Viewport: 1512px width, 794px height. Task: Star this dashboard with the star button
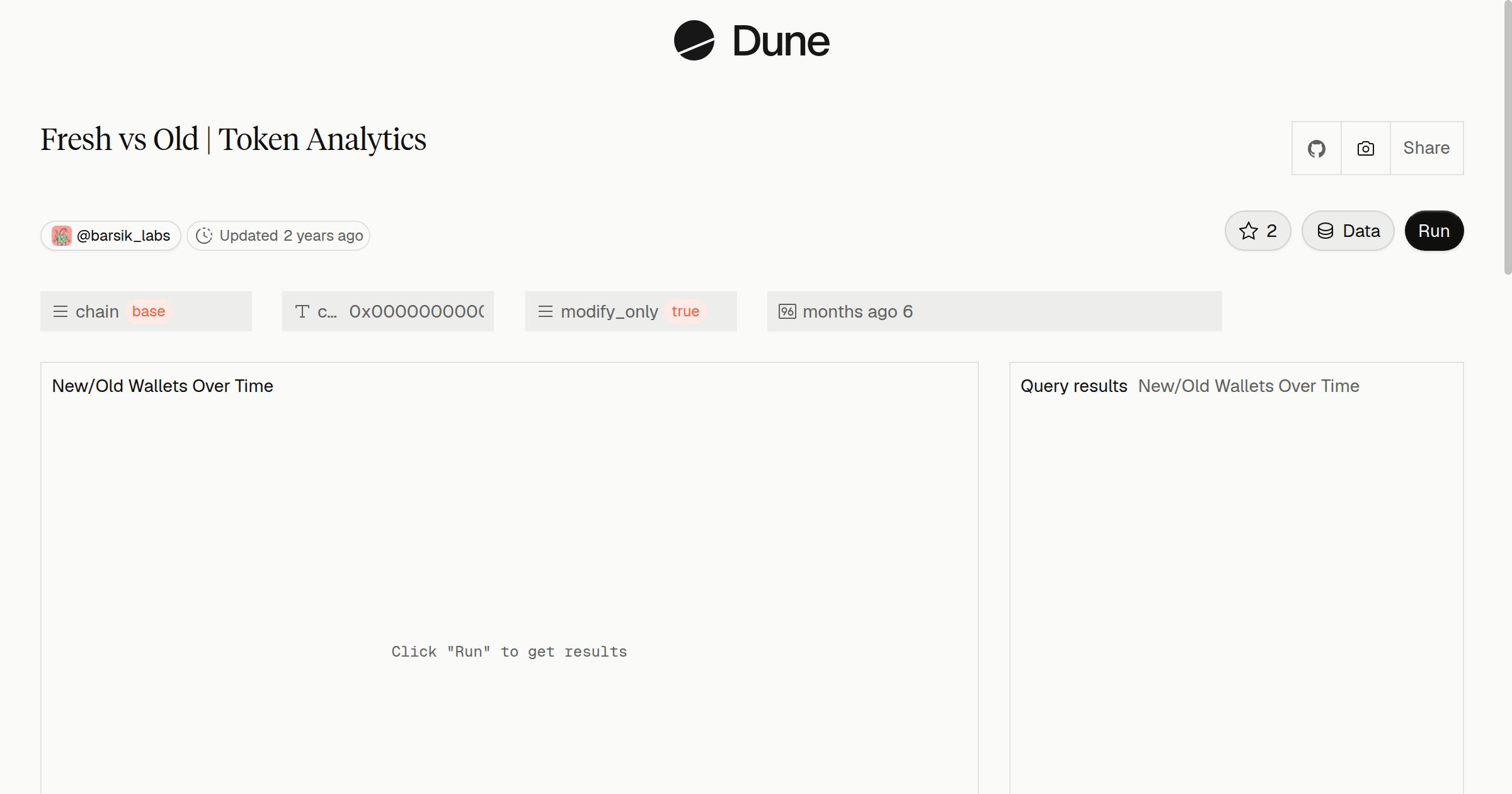(x=1258, y=231)
